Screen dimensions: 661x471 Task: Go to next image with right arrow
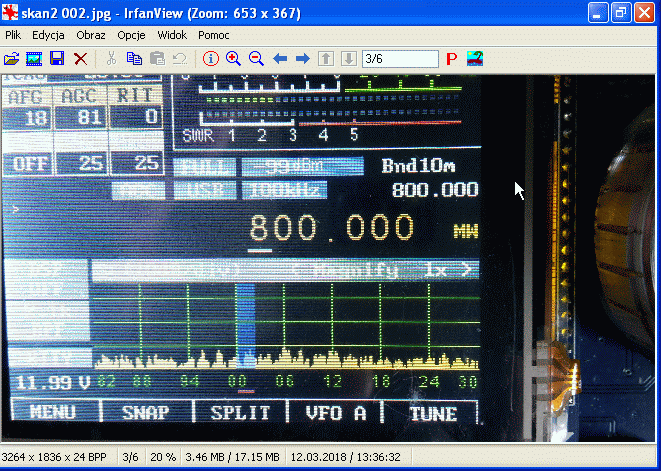point(302,59)
